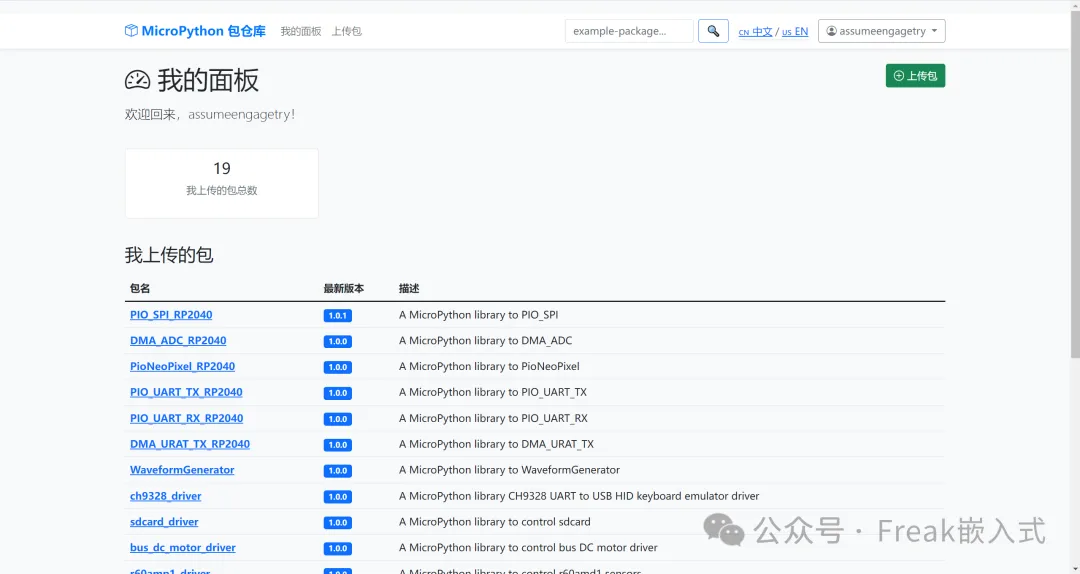
Task: Click the 19 uploaded packages count card
Action: tap(222, 183)
